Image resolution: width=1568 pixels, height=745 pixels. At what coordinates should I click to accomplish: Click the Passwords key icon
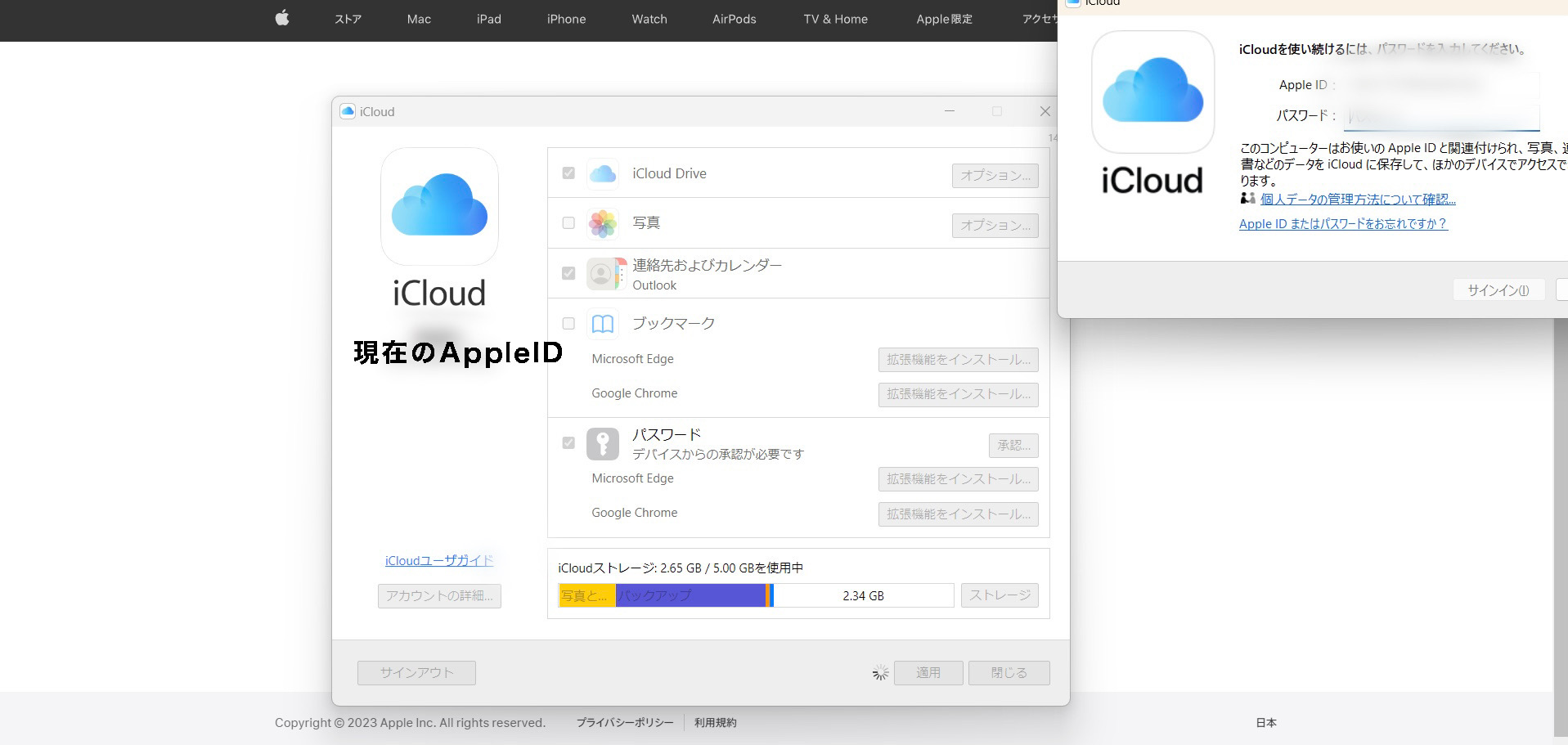[603, 443]
